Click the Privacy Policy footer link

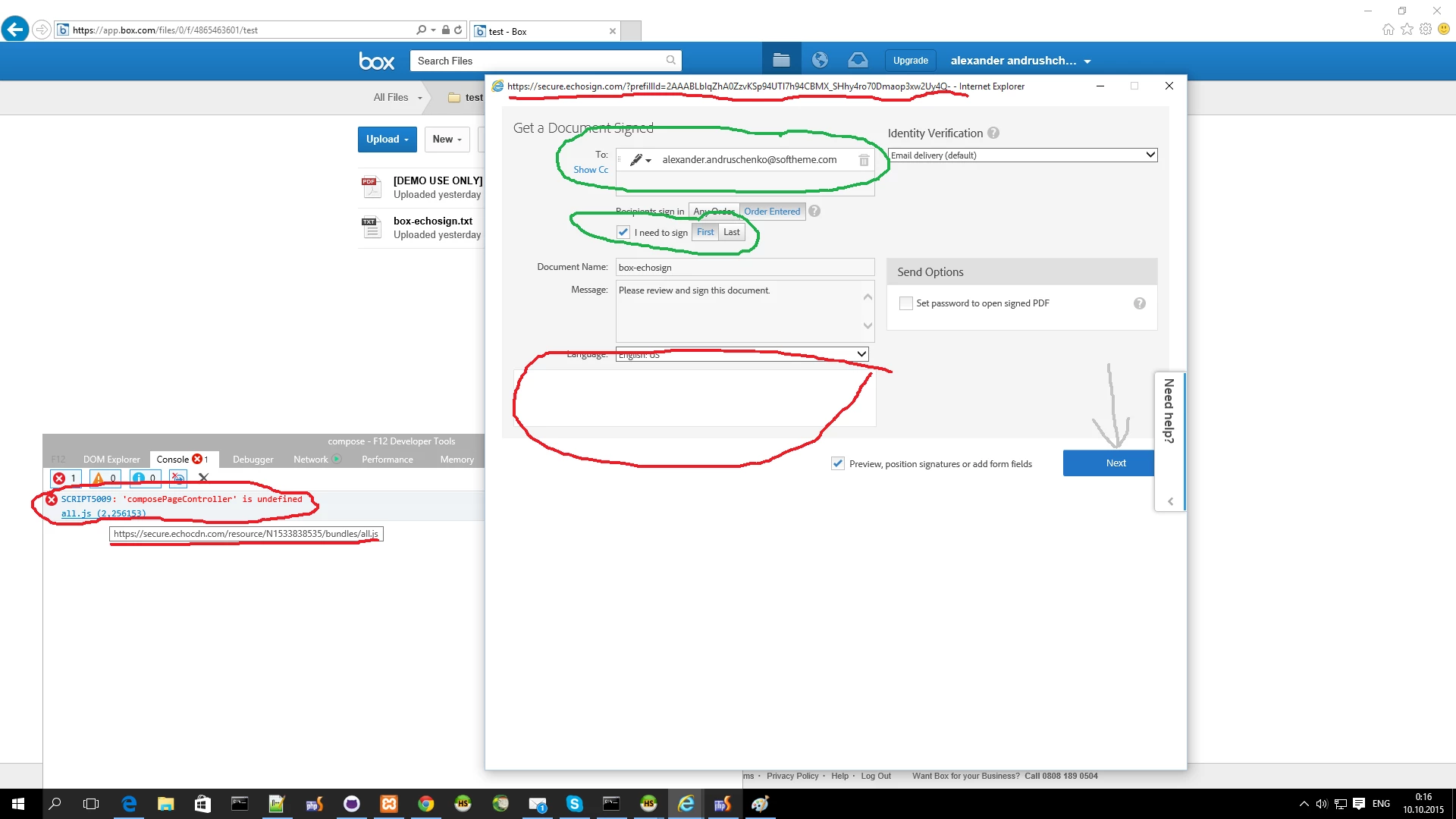[792, 776]
